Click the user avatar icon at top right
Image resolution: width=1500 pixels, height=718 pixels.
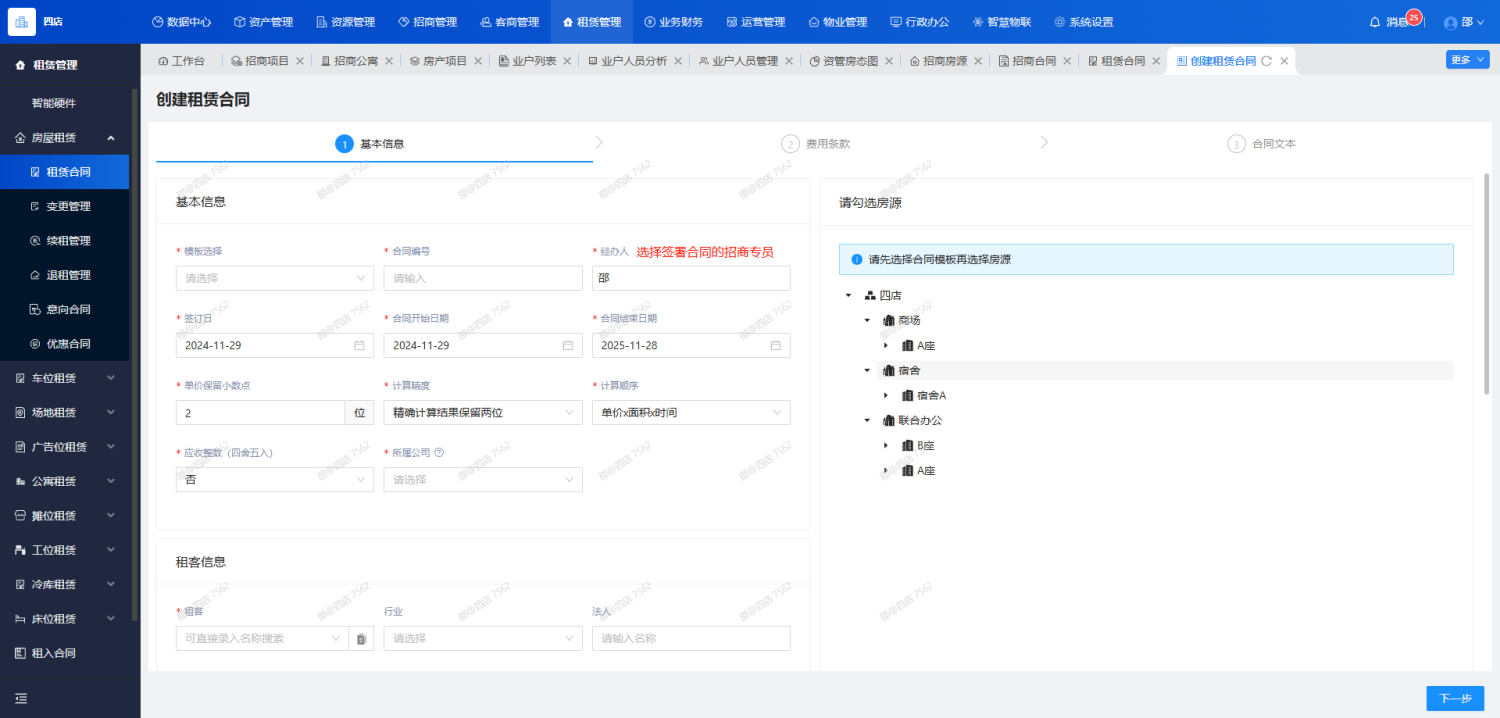click(1451, 23)
